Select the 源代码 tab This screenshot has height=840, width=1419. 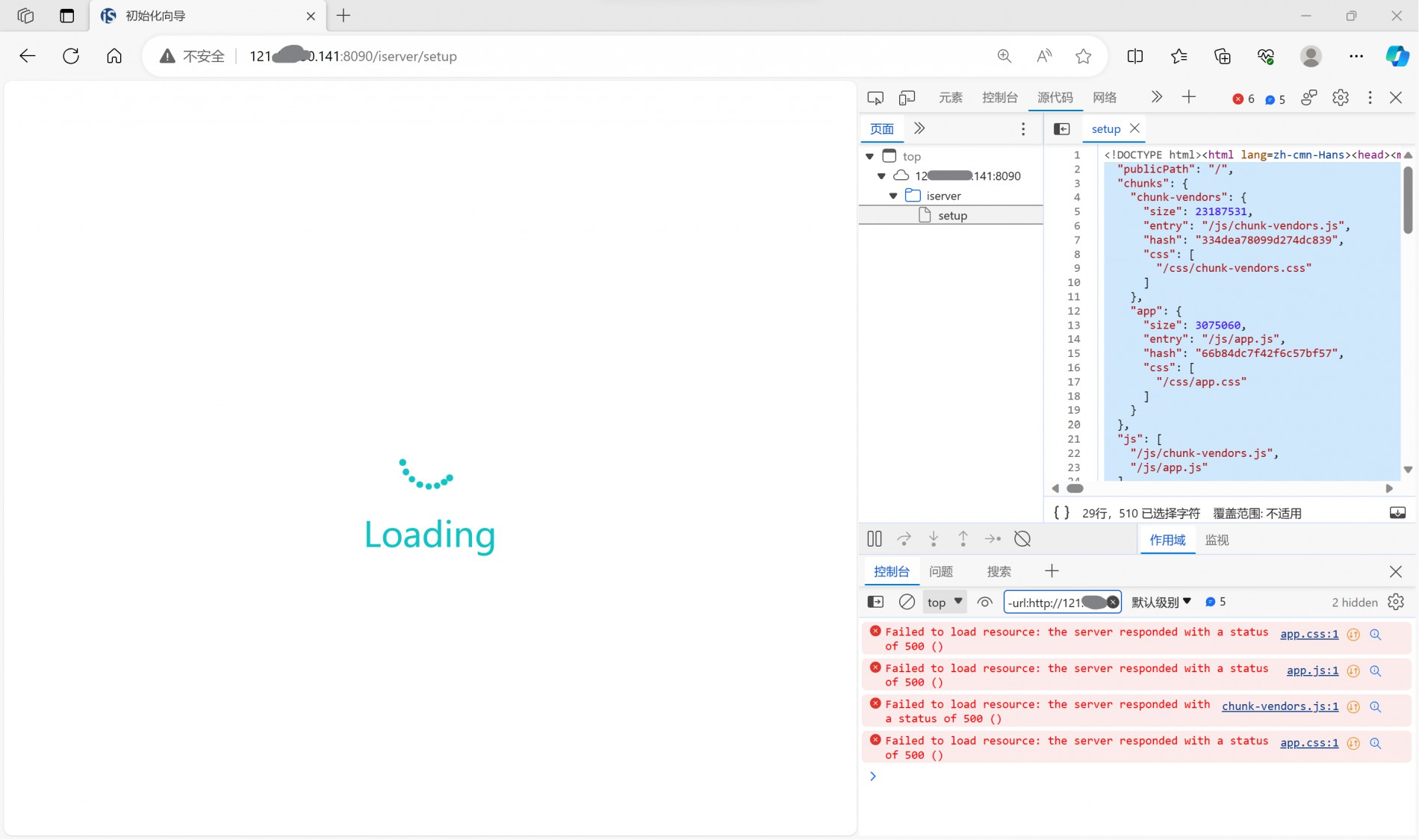pyautogui.click(x=1055, y=98)
